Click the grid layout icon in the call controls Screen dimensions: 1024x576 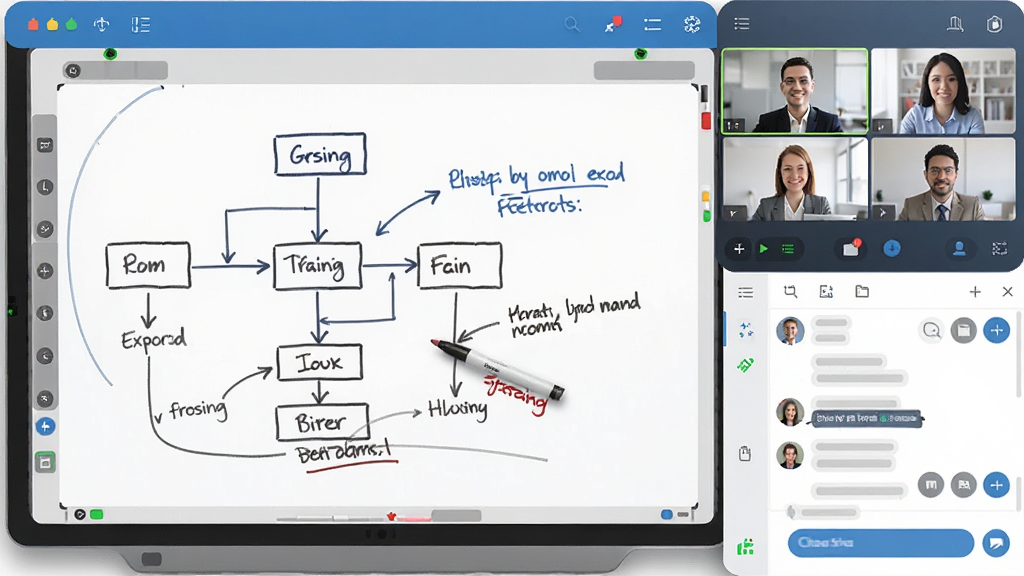999,248
